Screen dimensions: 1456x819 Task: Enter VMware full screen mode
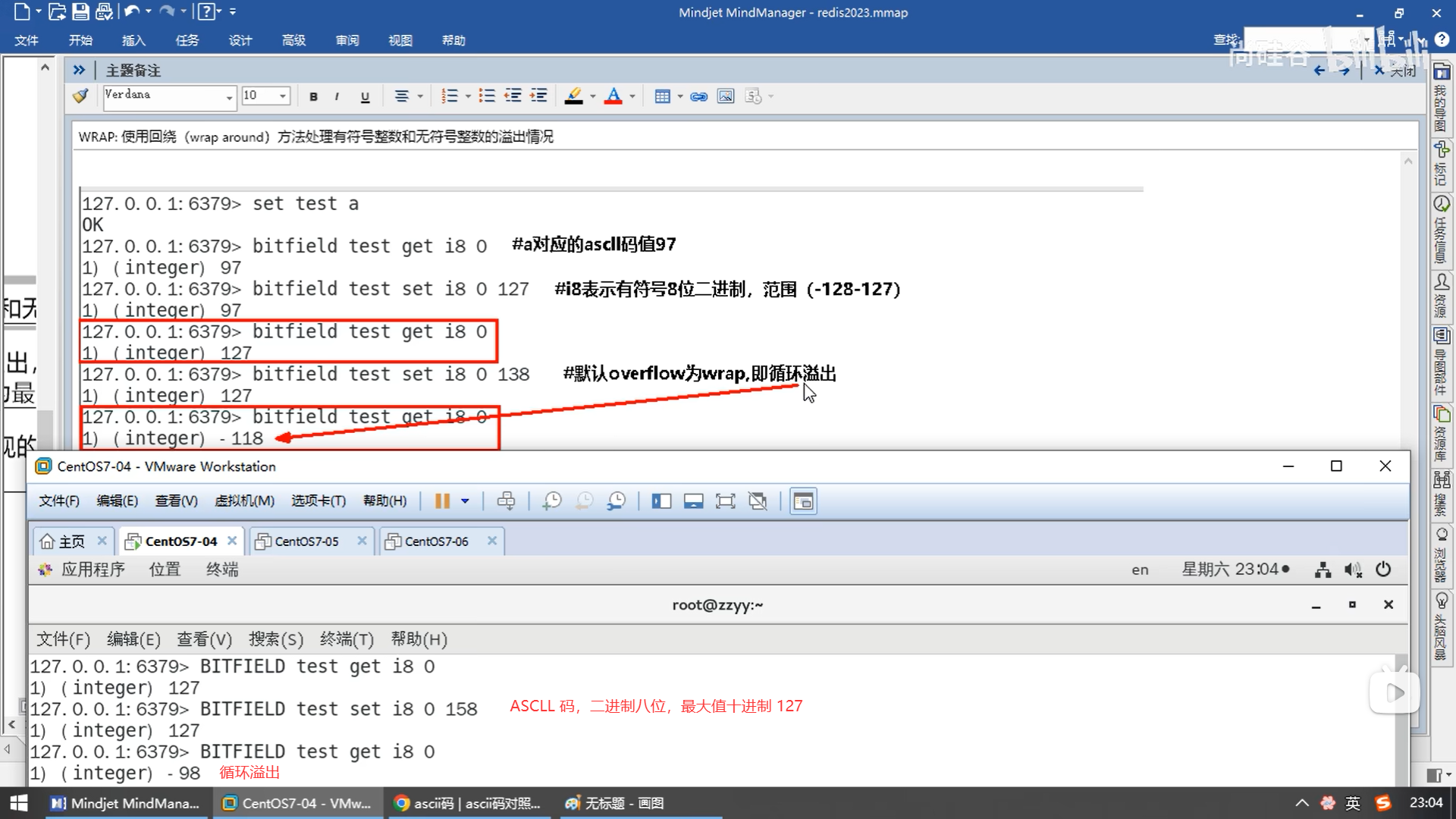[x=725, y=501]
